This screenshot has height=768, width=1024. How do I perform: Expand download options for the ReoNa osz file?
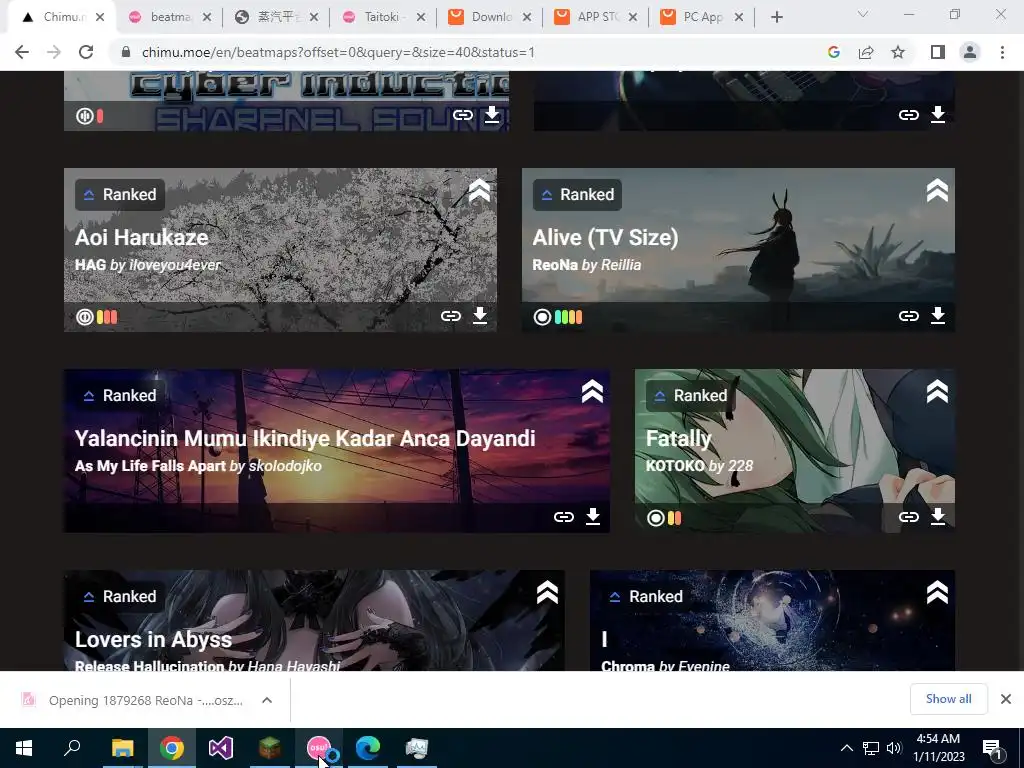pyautogui.click(x=267, y=700)
